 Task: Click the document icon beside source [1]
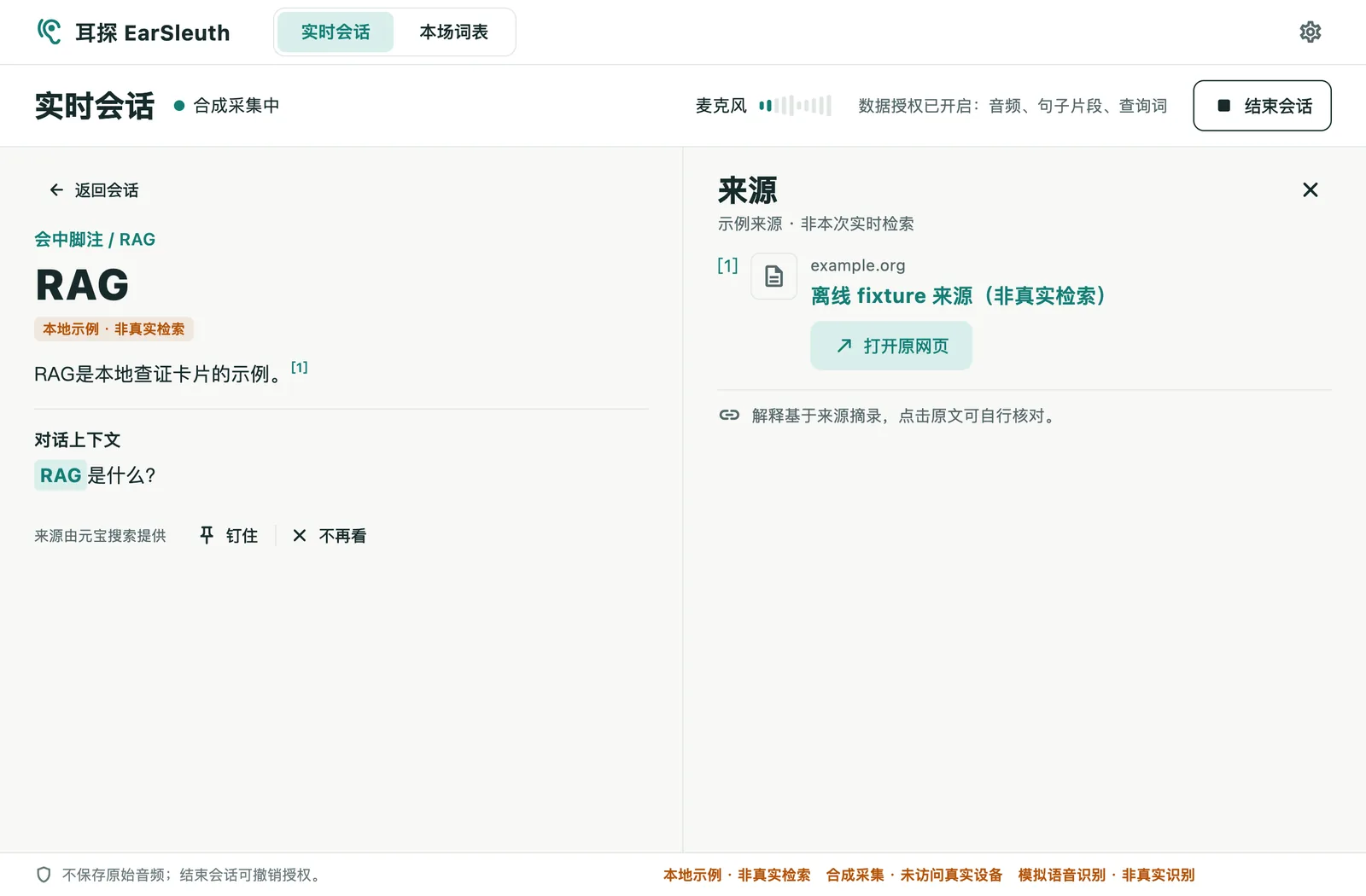tap(773, 276)
